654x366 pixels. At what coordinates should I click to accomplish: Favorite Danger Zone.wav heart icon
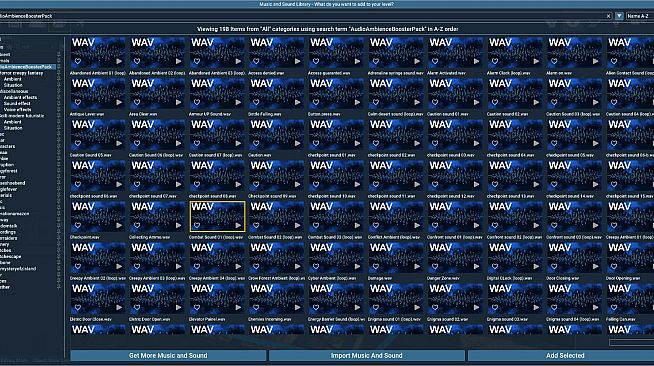pyautogui.click(x=435, y=266)
